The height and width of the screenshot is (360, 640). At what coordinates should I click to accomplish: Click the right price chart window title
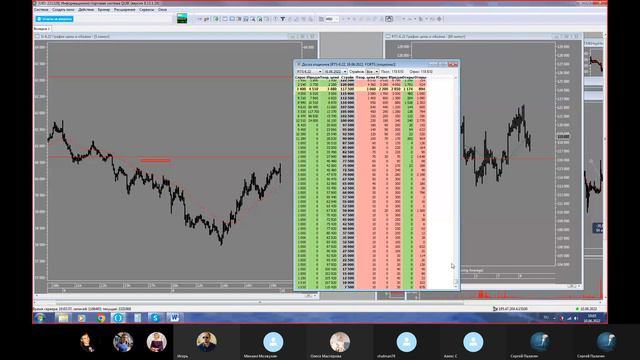428,36
